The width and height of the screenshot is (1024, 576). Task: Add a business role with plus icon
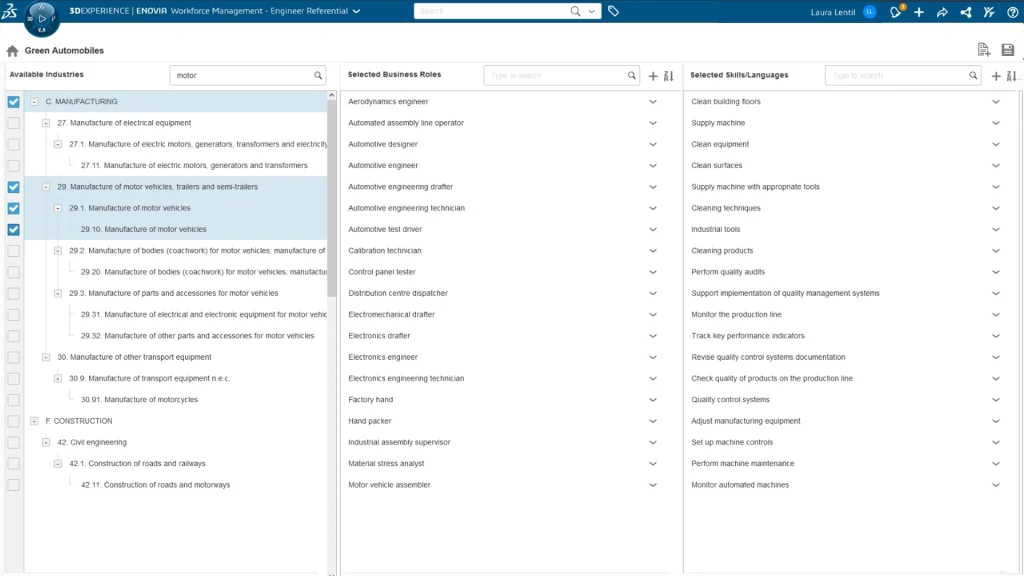(653, 76)
